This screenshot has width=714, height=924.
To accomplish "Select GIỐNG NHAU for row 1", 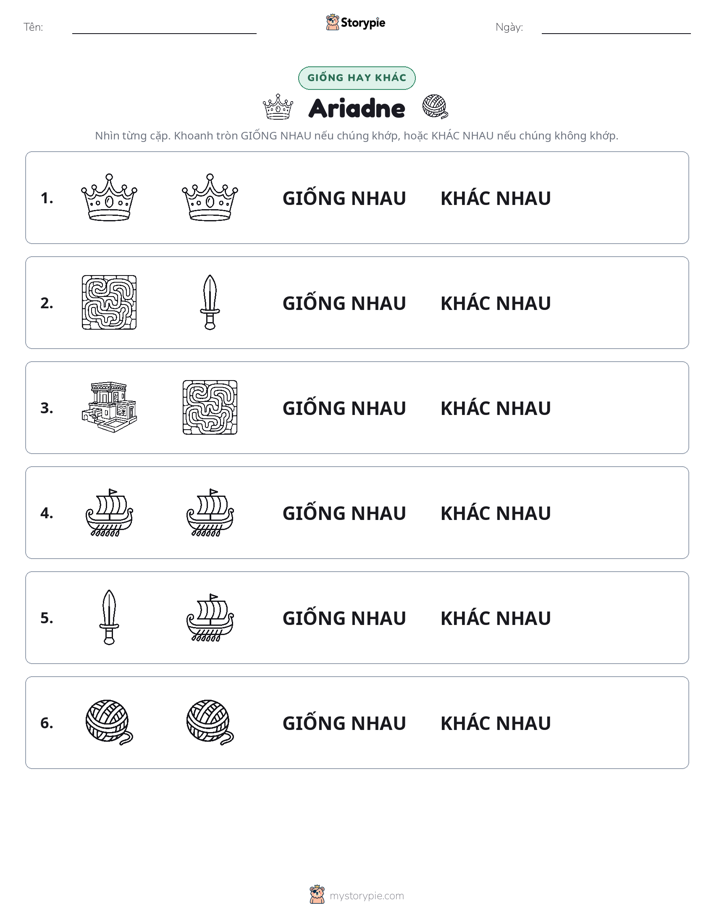I will point(344,197).
